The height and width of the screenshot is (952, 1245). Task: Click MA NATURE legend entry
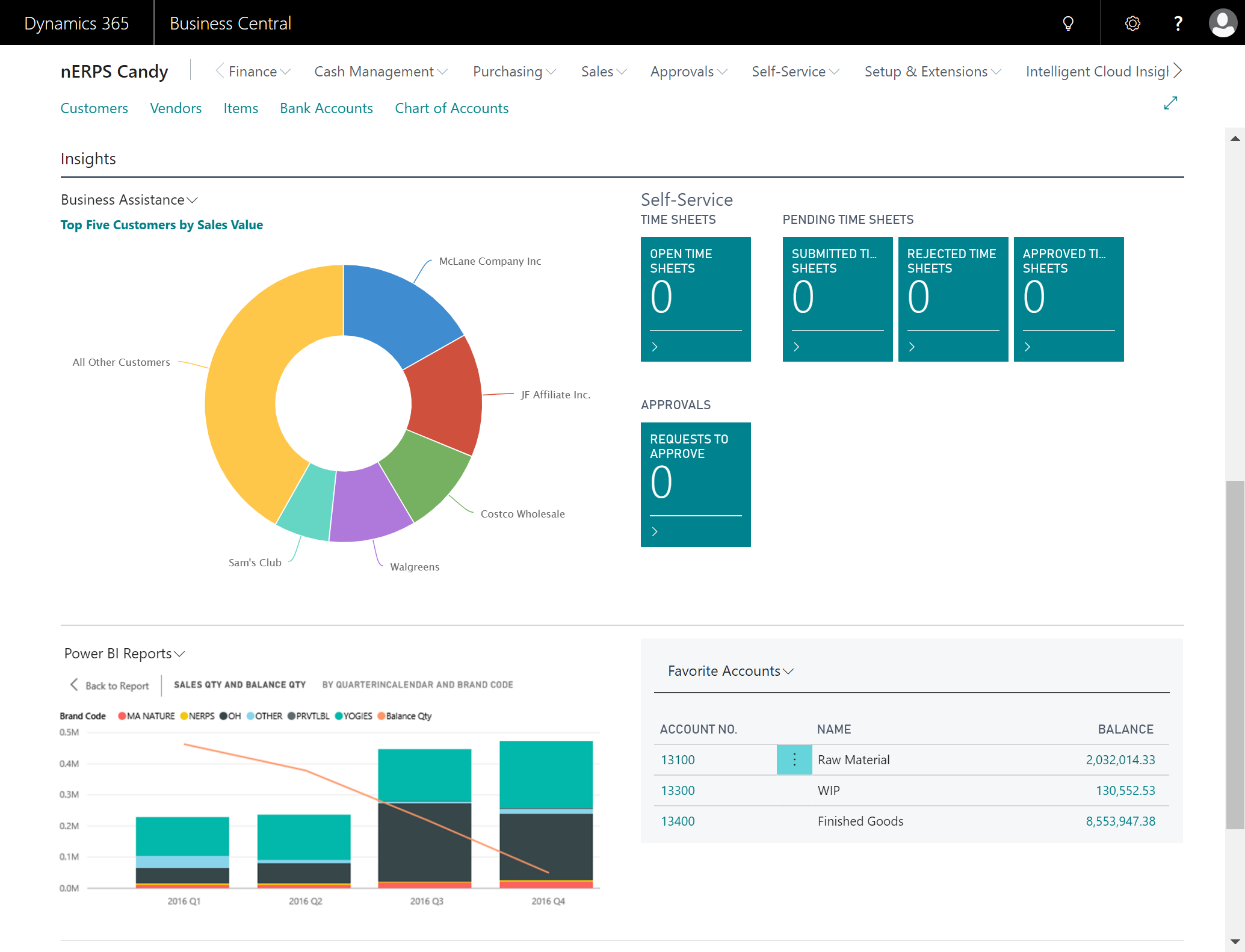point(147,716)
